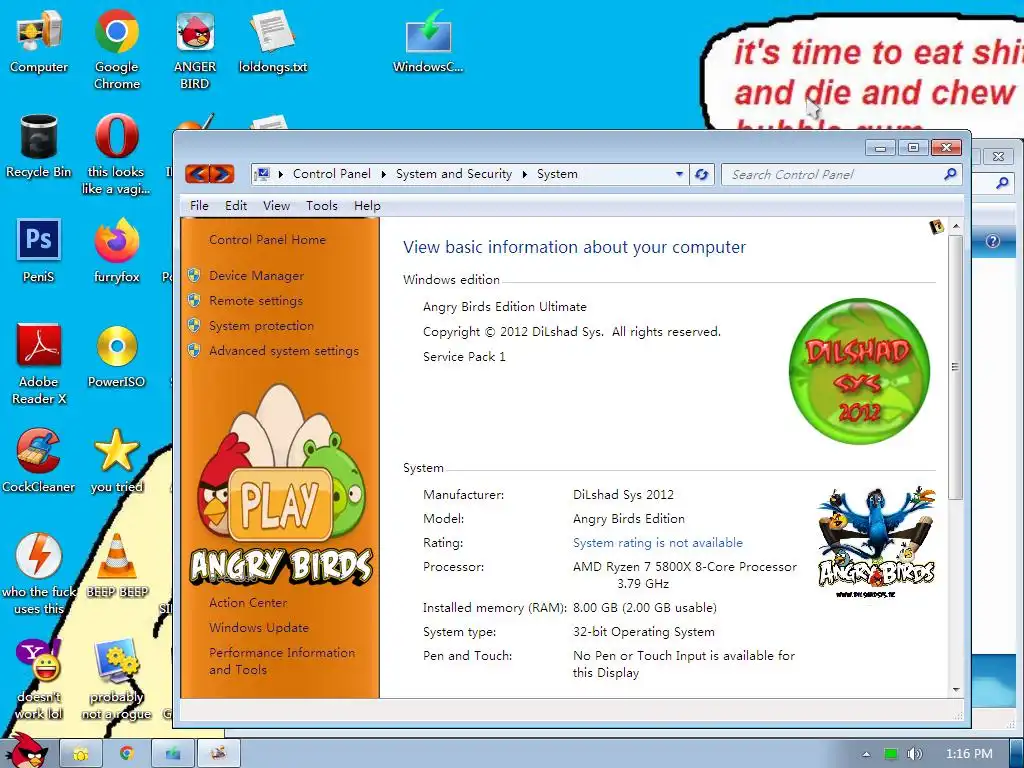Open Action Center link
Image resolution: width=1024 pixels, height=768 pixels.
[x=248, y=603]
